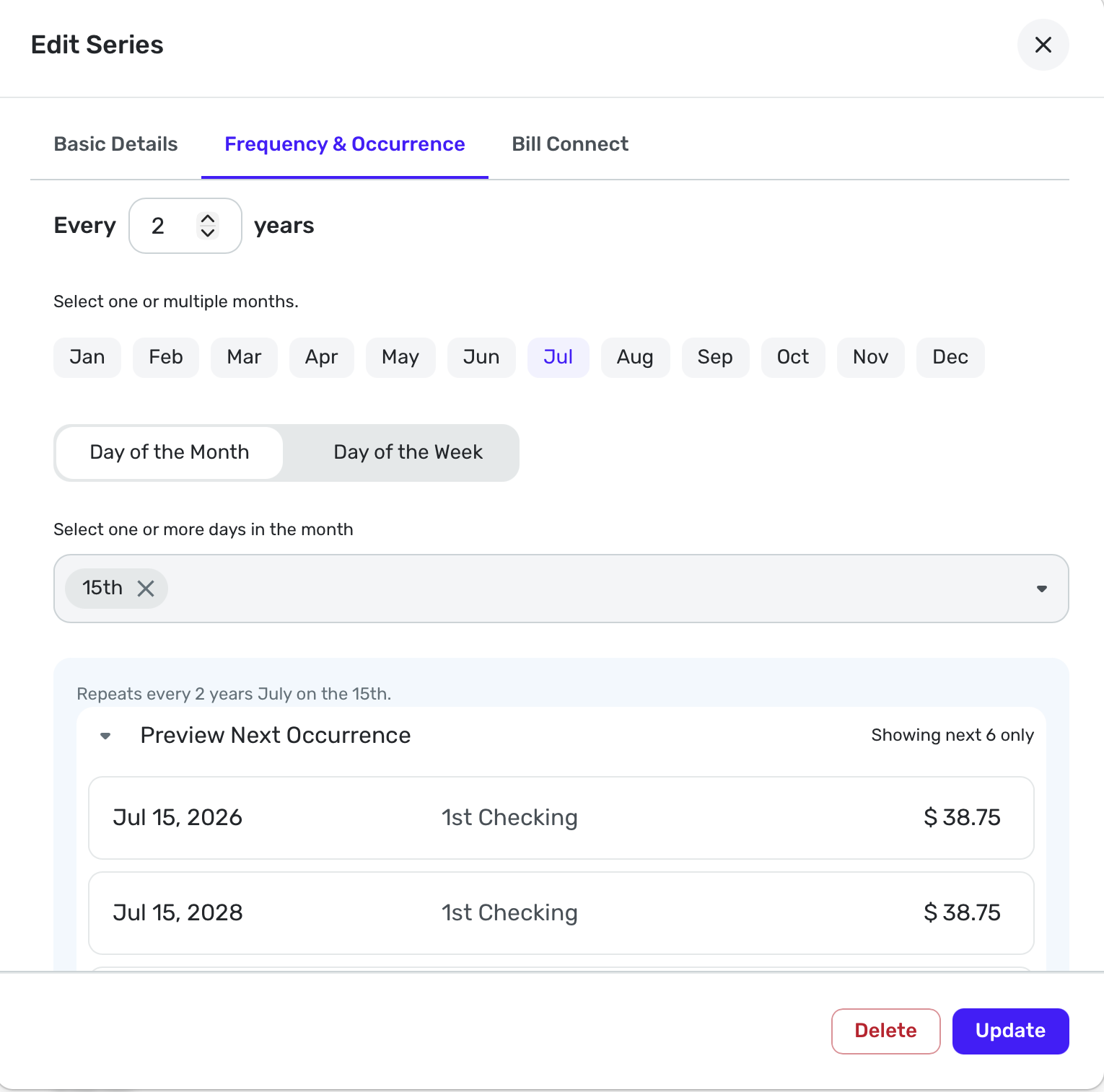Open the days in month dropdown

click(1041, 589)
